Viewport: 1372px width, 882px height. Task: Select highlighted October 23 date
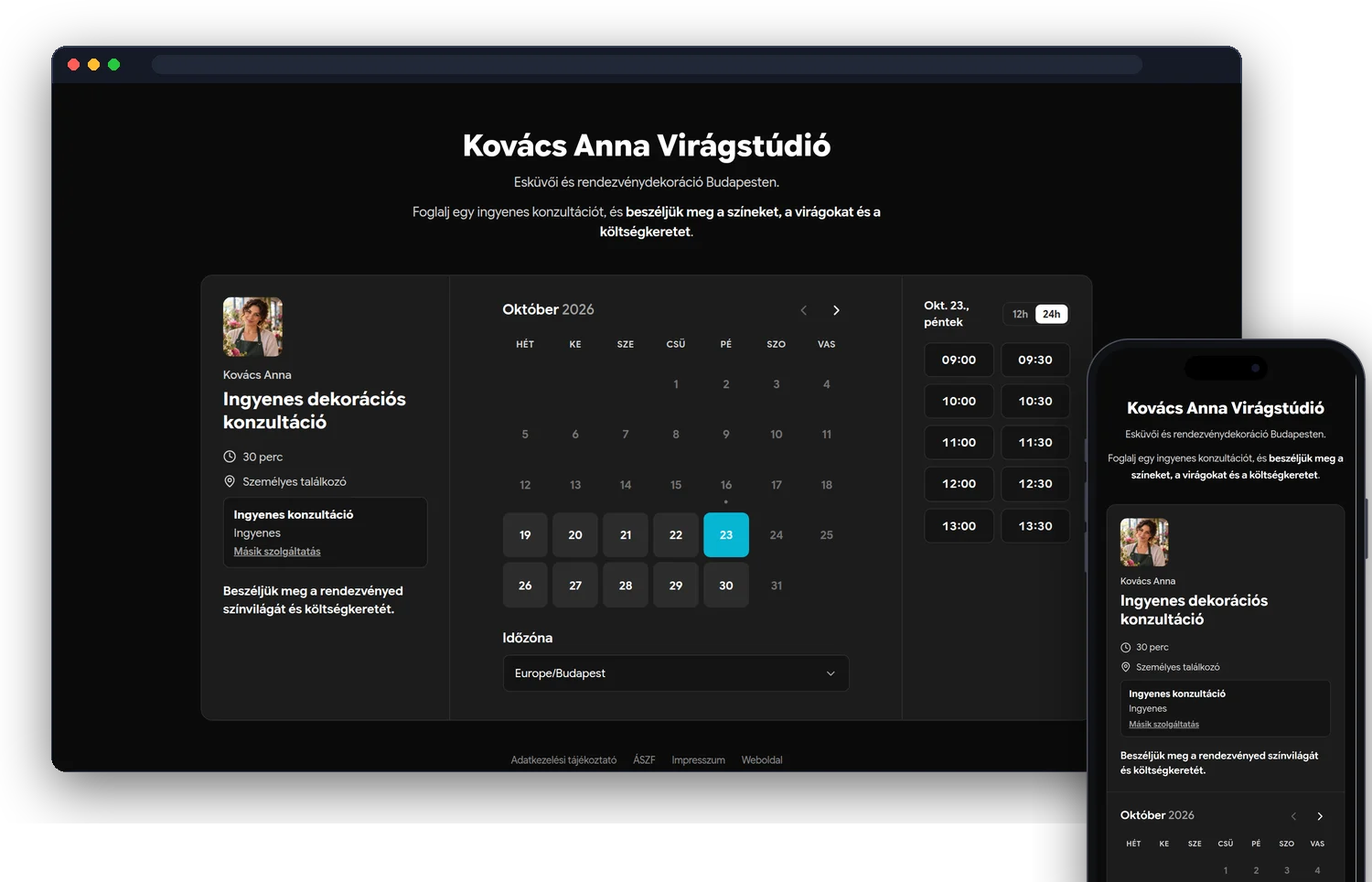click(x=726, y=535)
